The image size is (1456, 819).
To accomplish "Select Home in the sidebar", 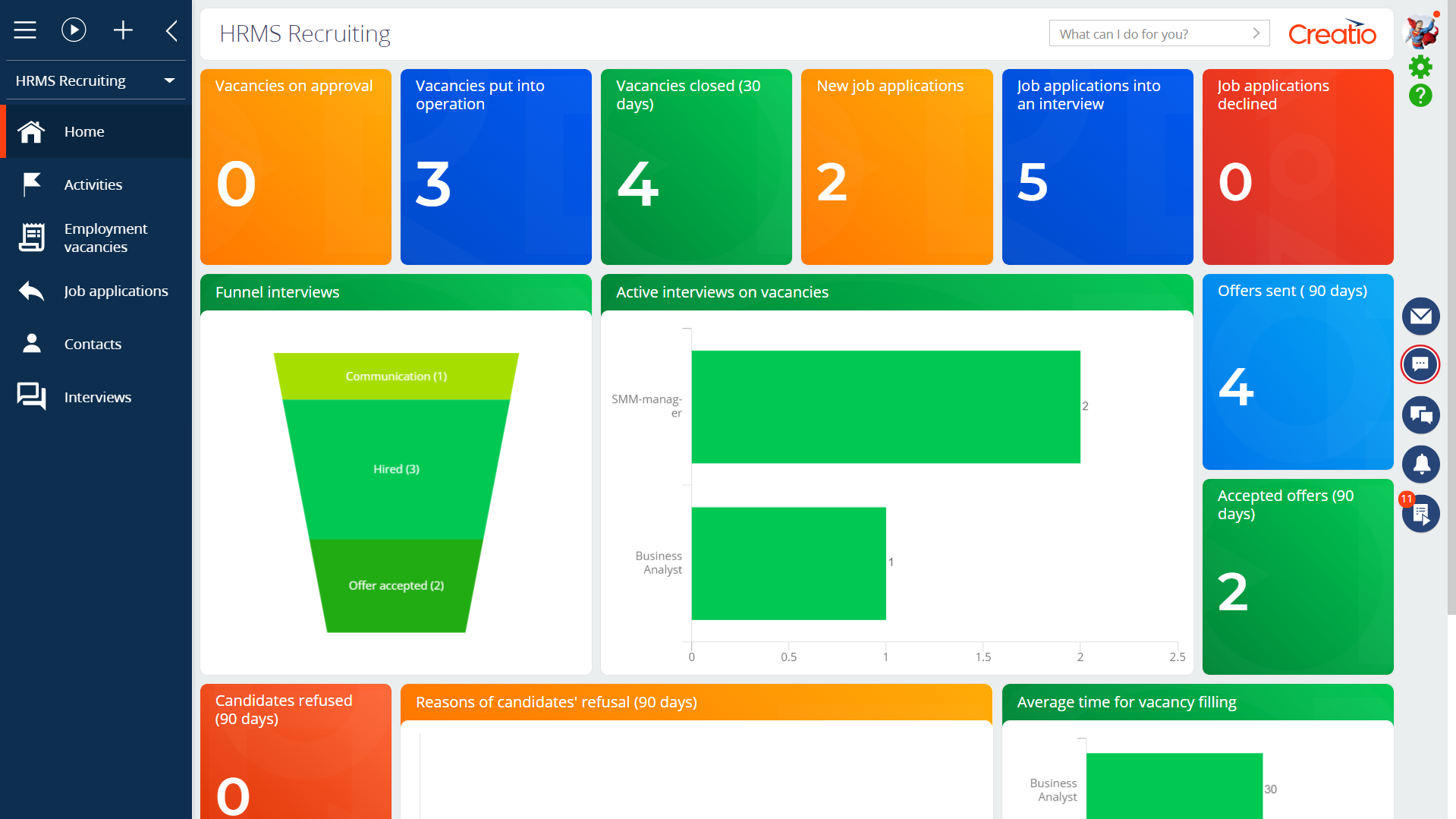I will pyautogui.click(x=83, y=131).
